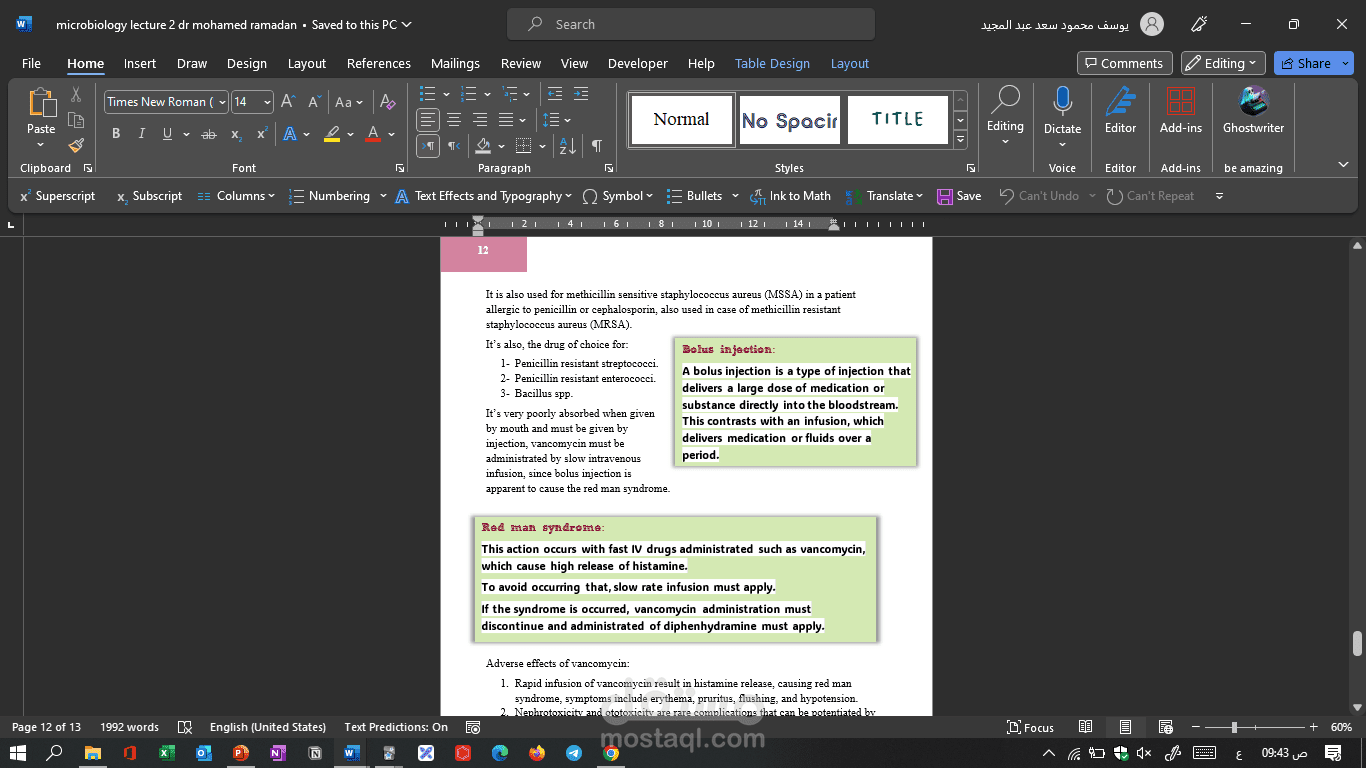The height and width of the screenshot is (768, 1366).
Task: Open the Table Design tab
Action: tap(772, 63)
